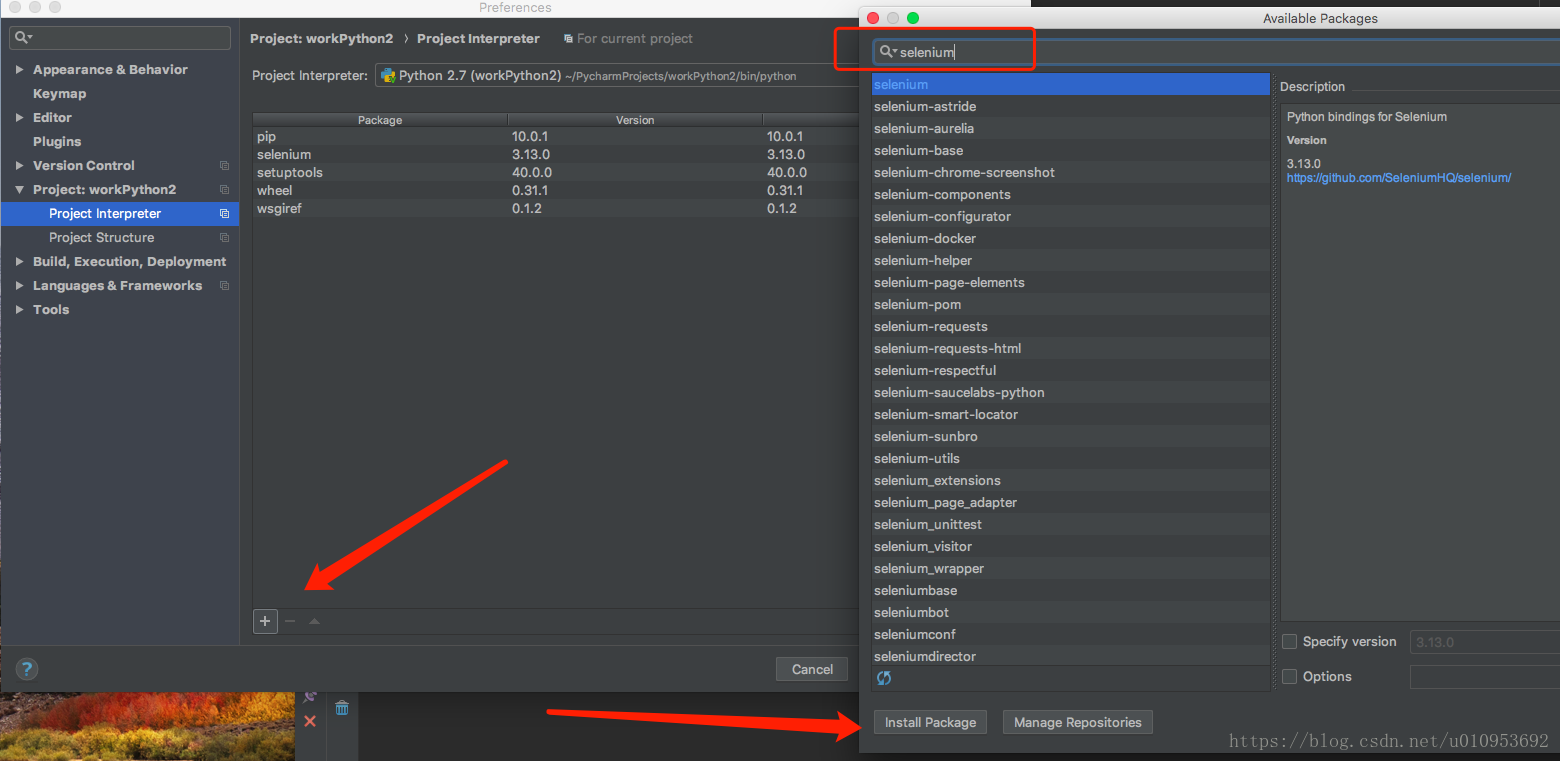The image size is (1560, 761).
Task: Select selenium-requests-html package
Action: (1071, 349)
